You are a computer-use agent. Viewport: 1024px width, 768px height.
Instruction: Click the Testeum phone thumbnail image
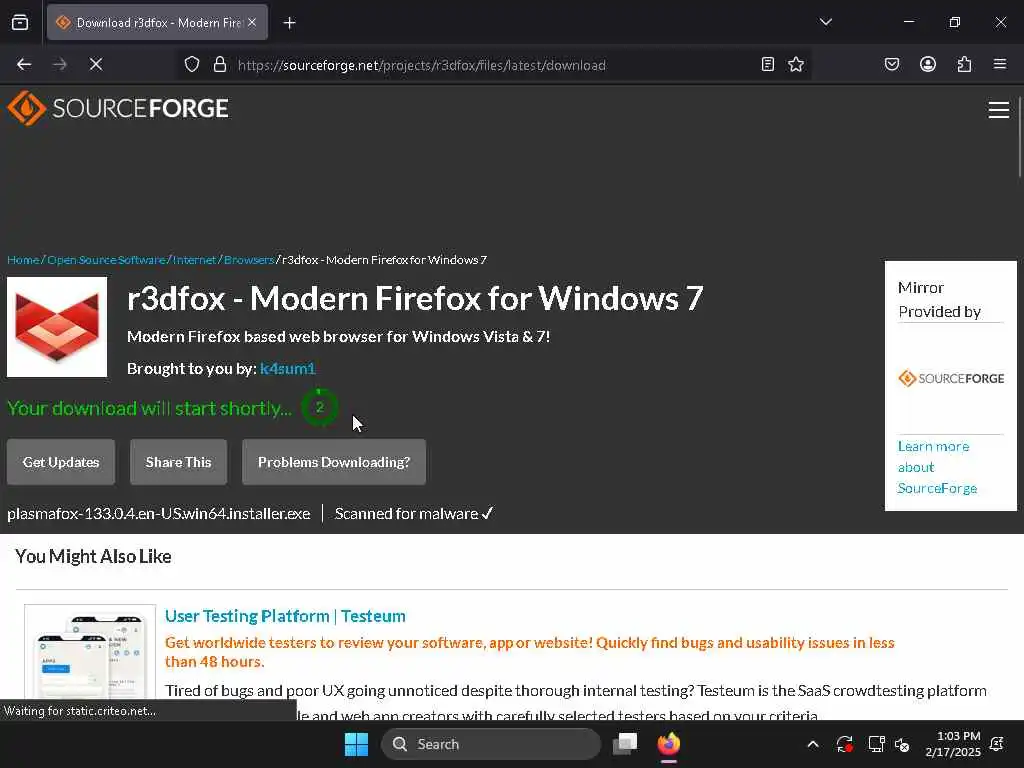(90, 653)
